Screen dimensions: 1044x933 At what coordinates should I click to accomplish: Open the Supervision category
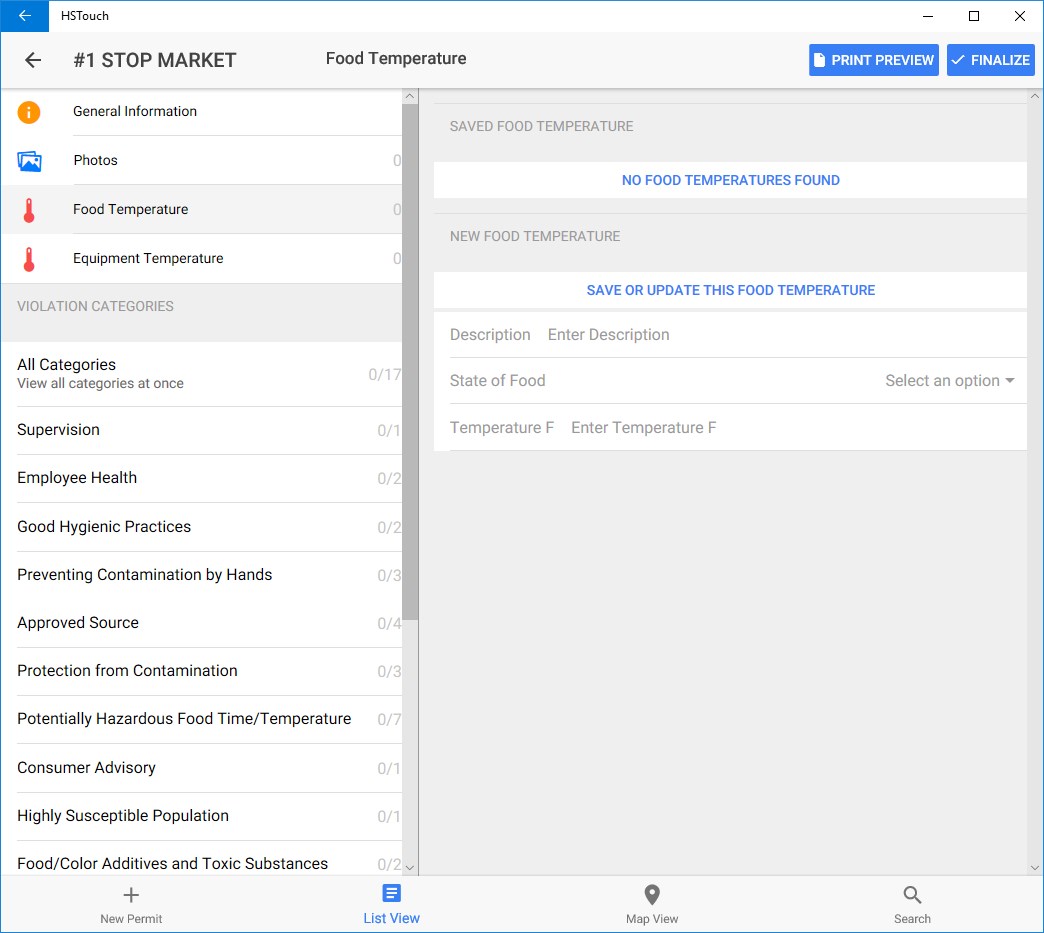tap(201, 430)
